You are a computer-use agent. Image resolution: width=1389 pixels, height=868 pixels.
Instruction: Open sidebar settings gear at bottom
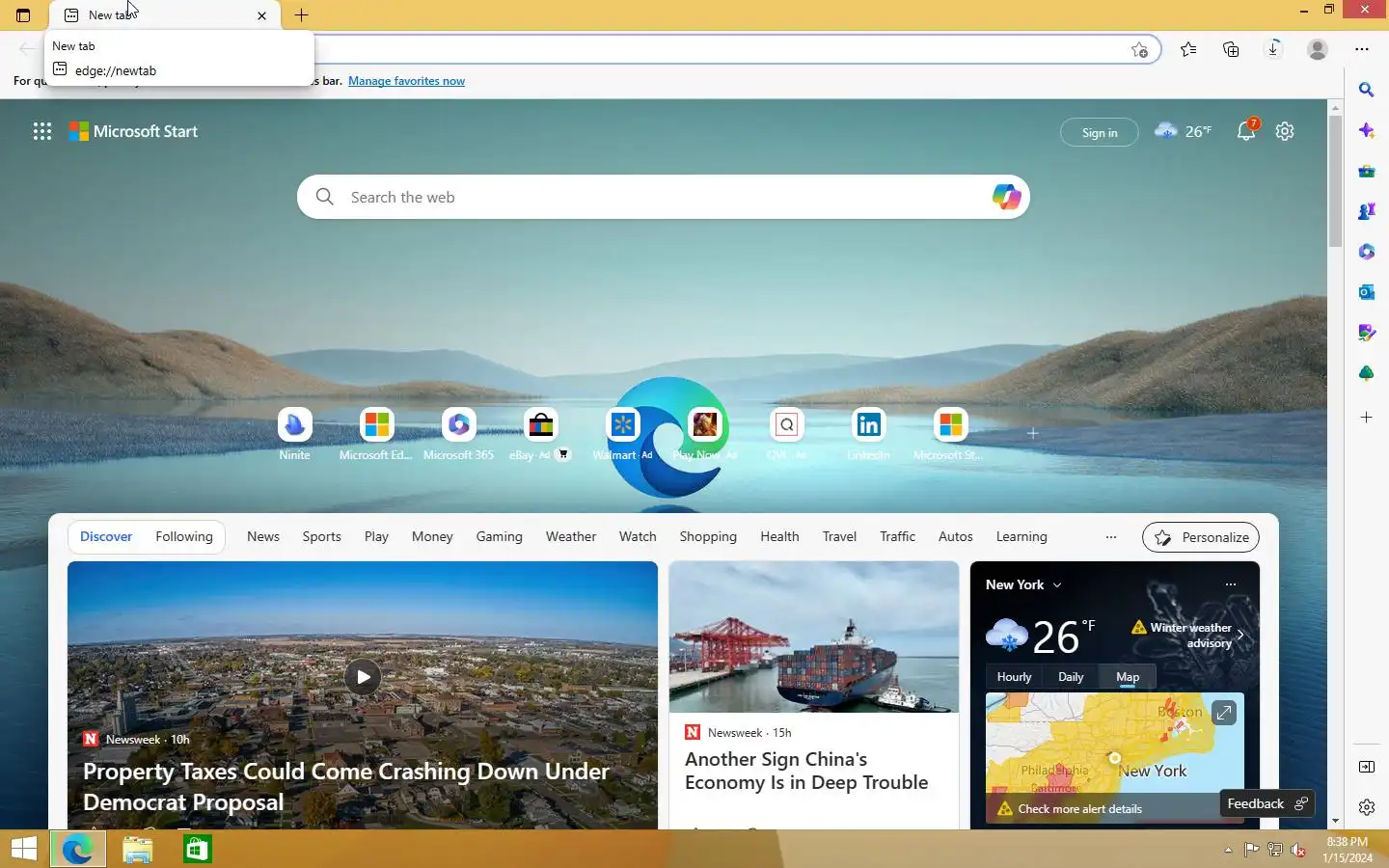pos(1366,807)
